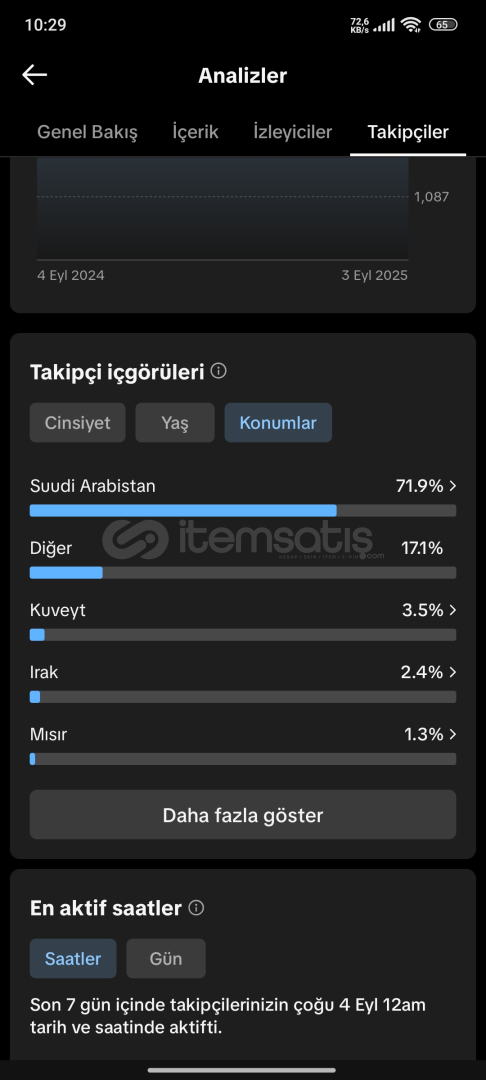486x1080 pixels.
Task: Expand Suudi Arabistan chevron
Action: 452,486
